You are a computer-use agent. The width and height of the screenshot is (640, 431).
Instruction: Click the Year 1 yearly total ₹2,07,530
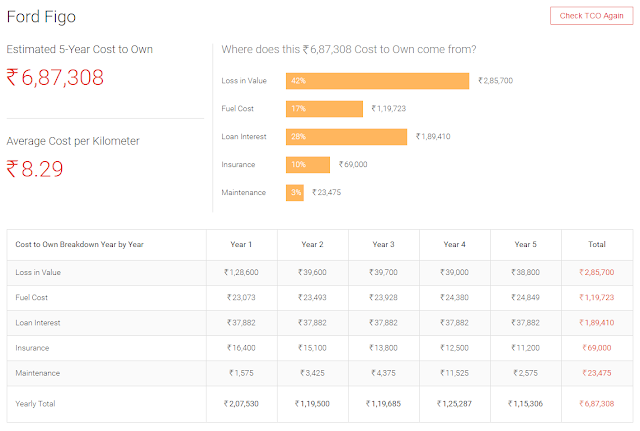pos(242,403)
